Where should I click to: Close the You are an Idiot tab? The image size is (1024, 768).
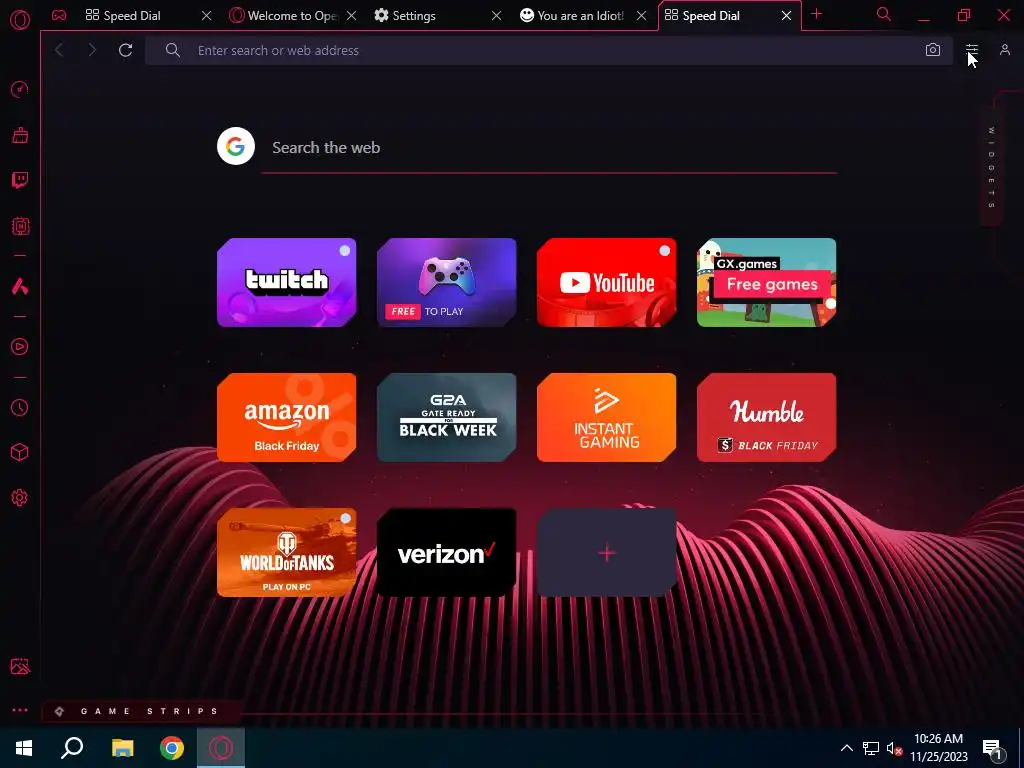[x=641, y=16]
